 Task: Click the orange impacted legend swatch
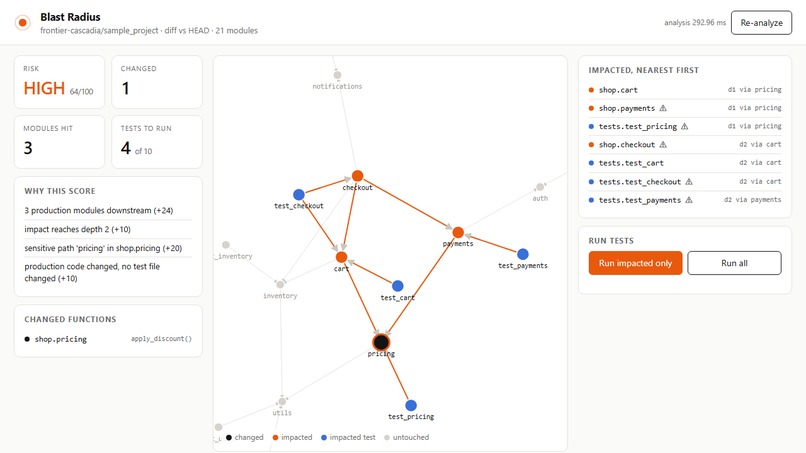coord(275,438)
